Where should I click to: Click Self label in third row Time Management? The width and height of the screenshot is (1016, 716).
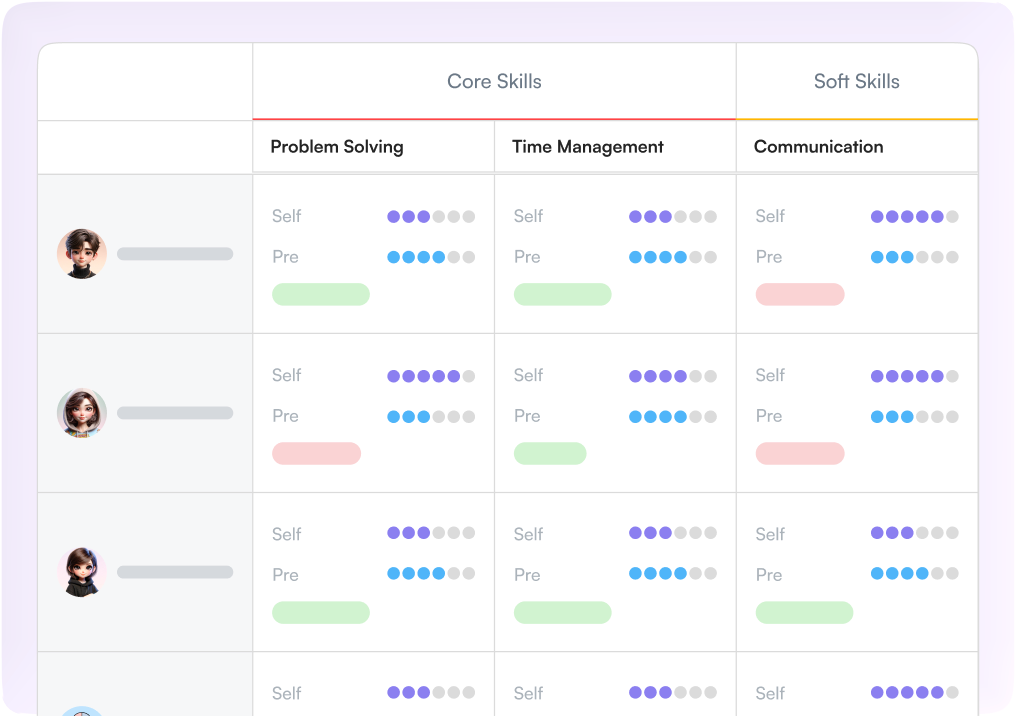[528, 535]
